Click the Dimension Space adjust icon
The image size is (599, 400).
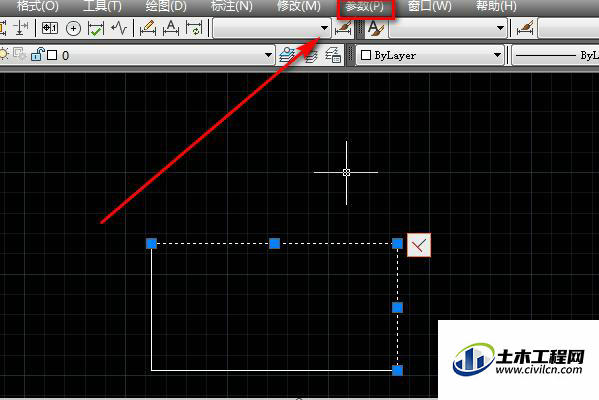click(x=20, y=29)
